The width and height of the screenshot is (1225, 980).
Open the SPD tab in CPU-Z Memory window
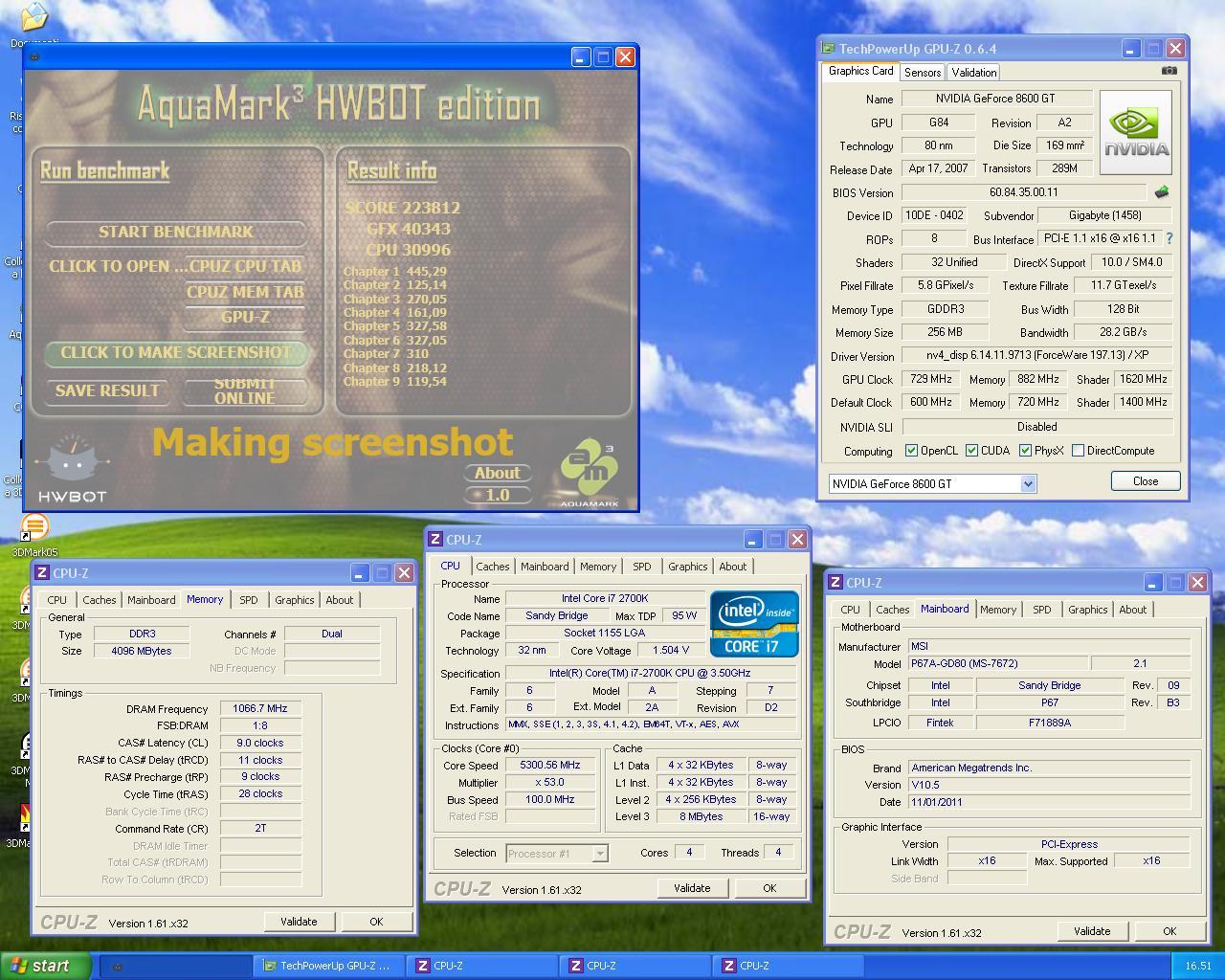(x=249, y=600)
